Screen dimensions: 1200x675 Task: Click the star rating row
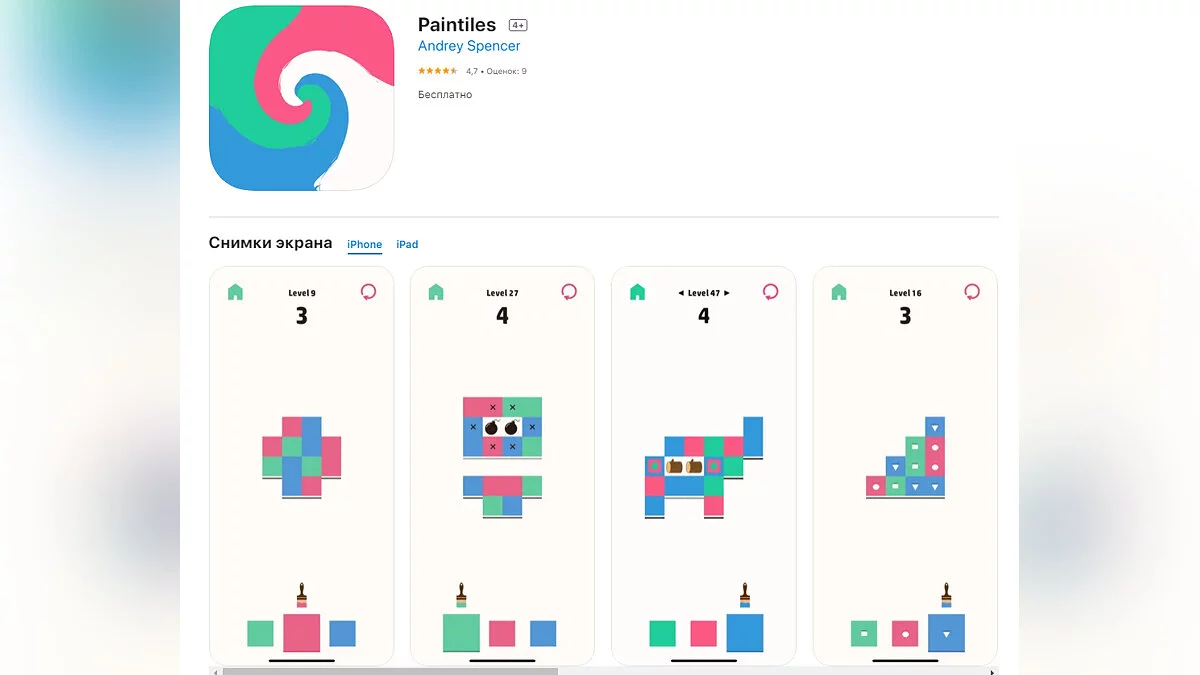[438, 71]
